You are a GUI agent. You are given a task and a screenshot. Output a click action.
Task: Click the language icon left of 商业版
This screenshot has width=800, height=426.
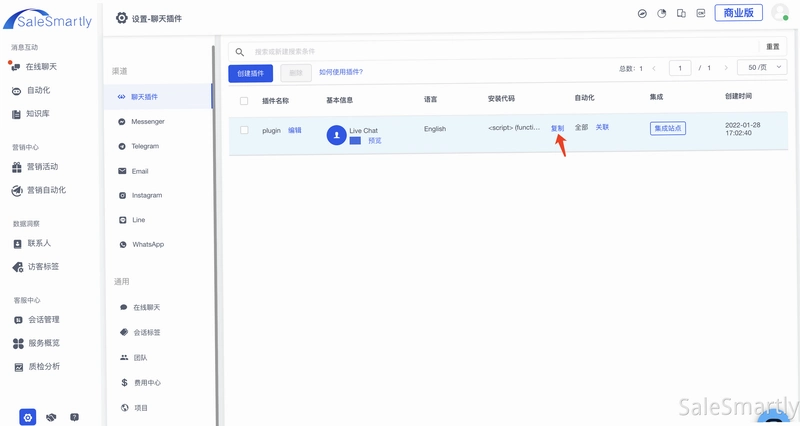(x=701, y=14)
